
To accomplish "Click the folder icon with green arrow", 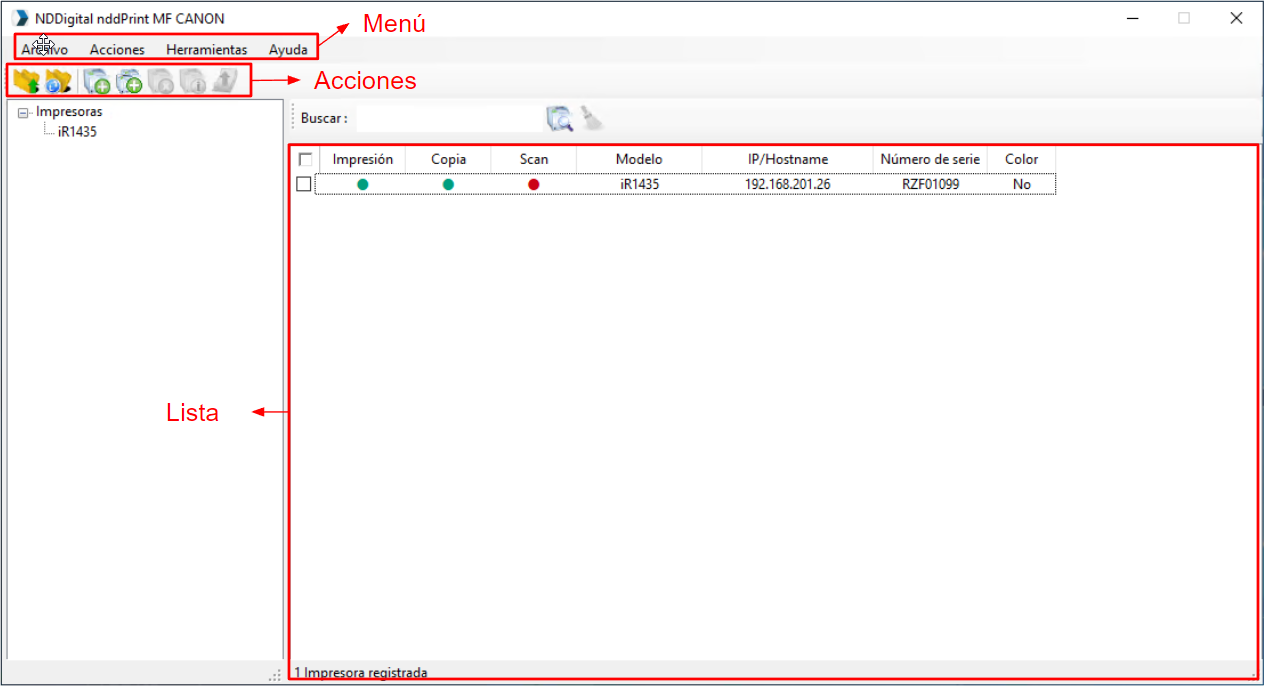I will pos(26,81).
